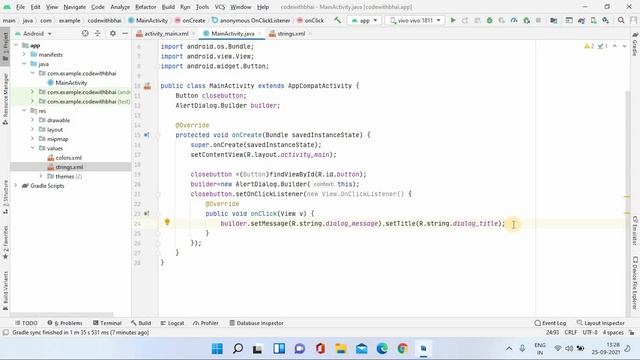Click the onCreate override gutter marker
Screen dimensions: 640x360
tap(147, 135)
